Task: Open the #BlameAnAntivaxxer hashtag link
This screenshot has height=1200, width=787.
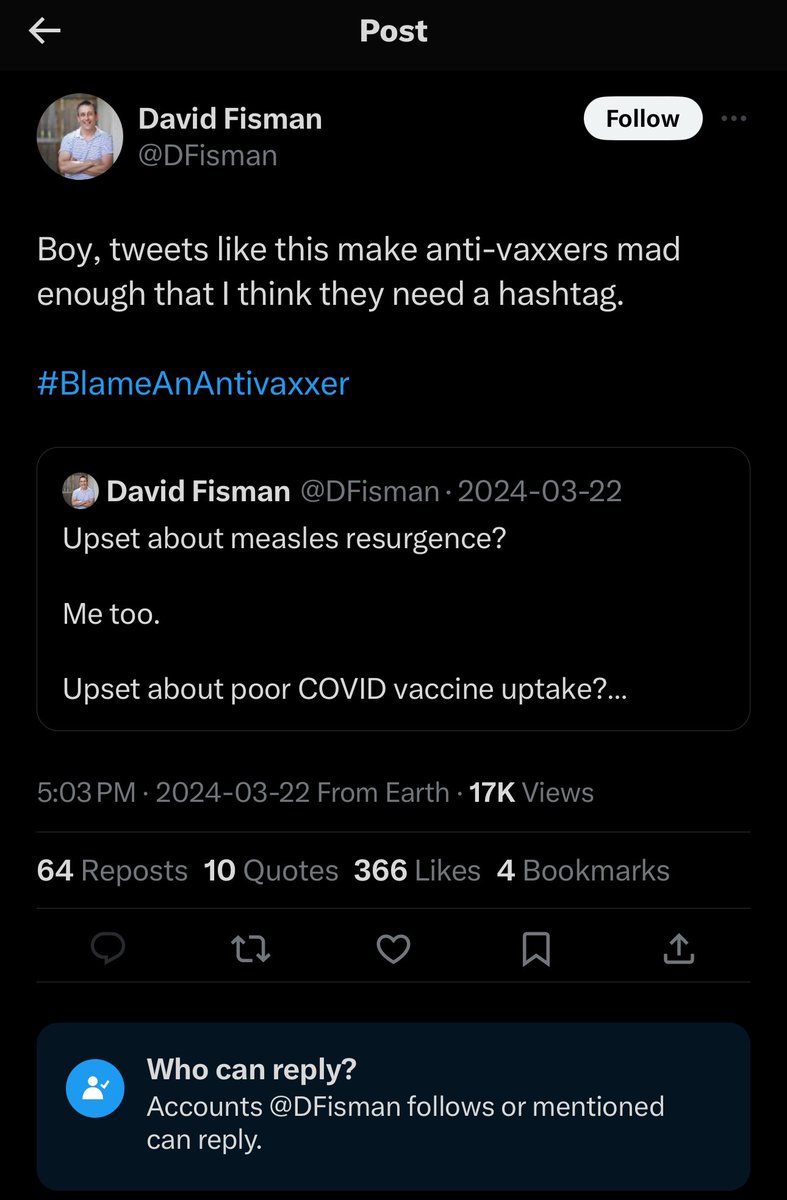Action: (193, 384)
